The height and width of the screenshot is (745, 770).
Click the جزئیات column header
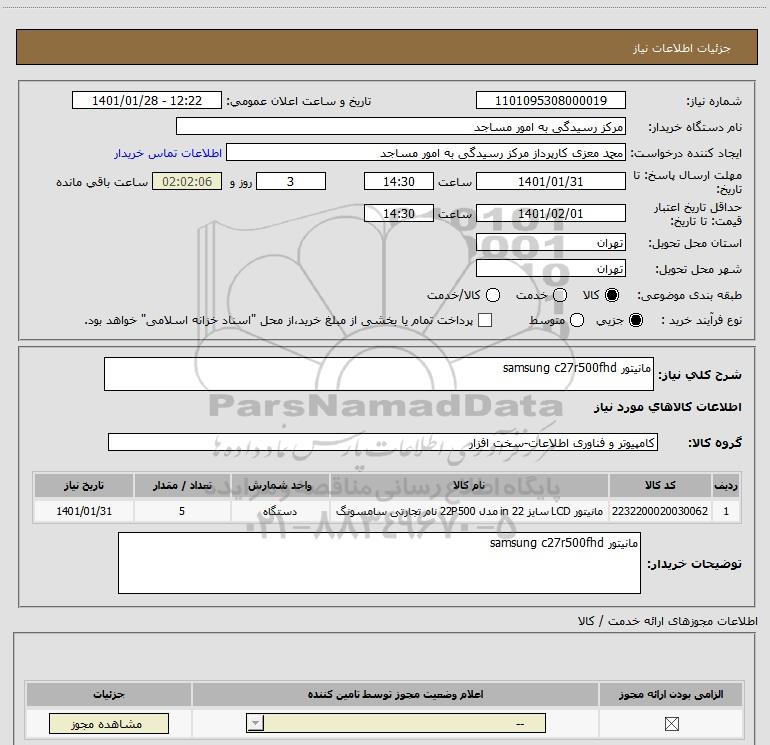(x=109, y=694)
